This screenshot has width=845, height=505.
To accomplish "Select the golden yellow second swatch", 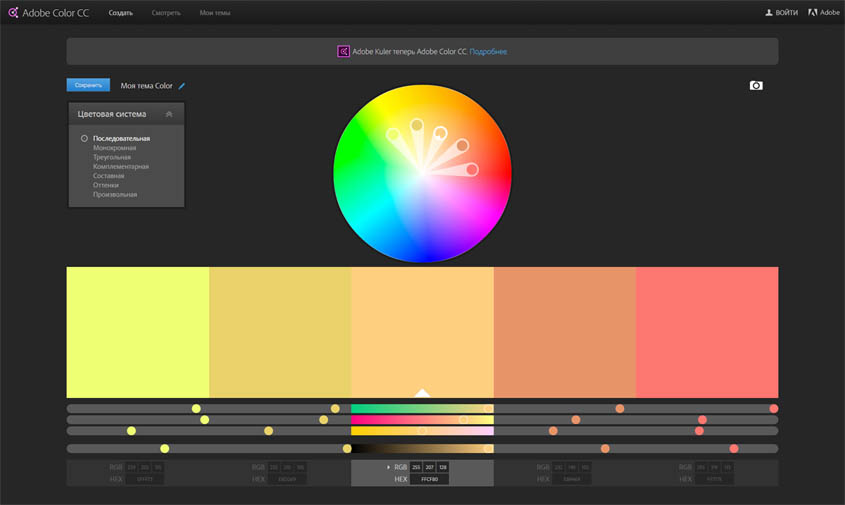I will click(280, 333).
